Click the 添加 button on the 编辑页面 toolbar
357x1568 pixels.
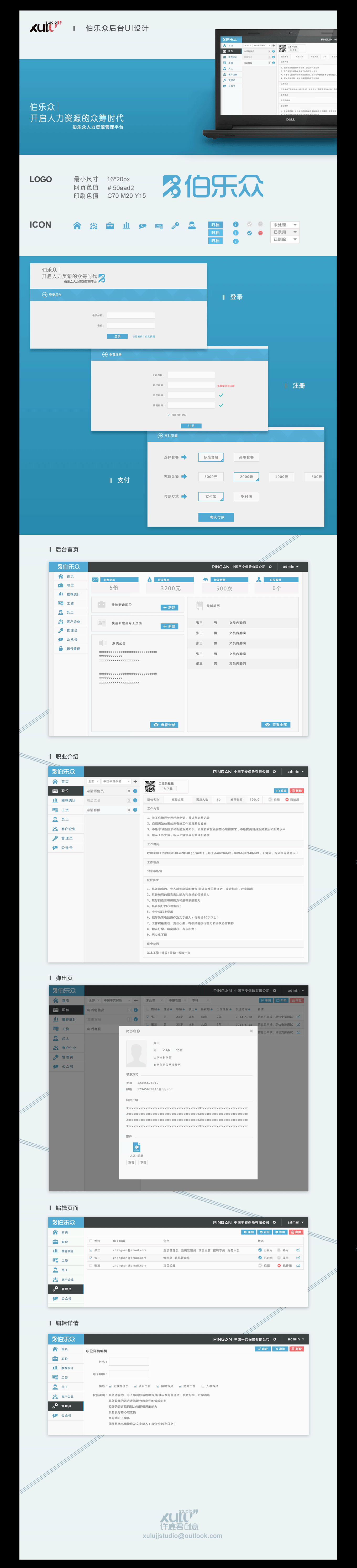tap(249, 1232)
